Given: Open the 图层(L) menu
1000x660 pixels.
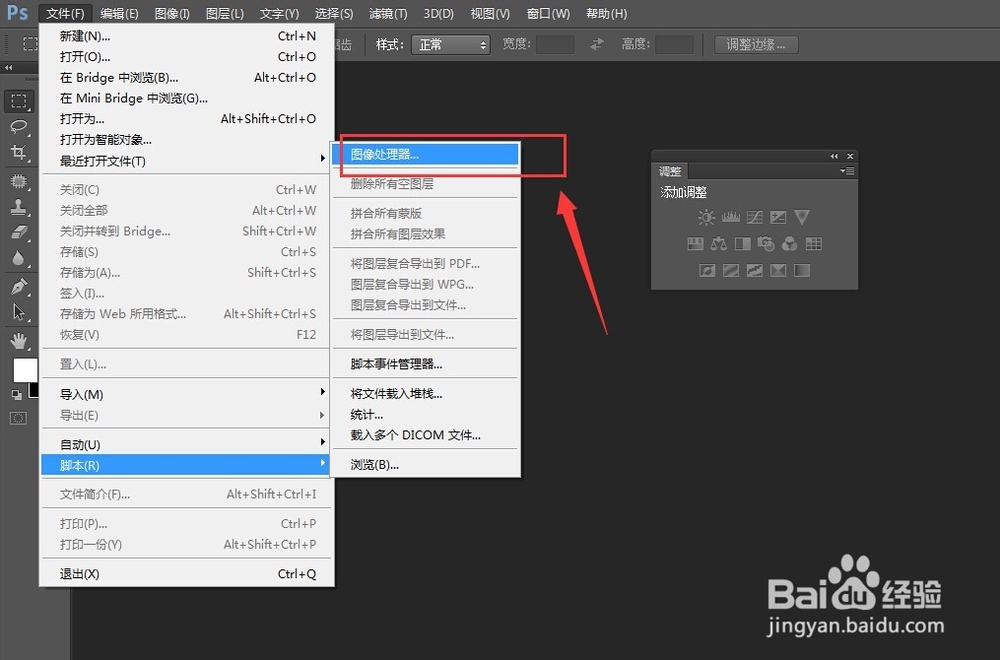Looking at the screenshot, I should [224, 13].
